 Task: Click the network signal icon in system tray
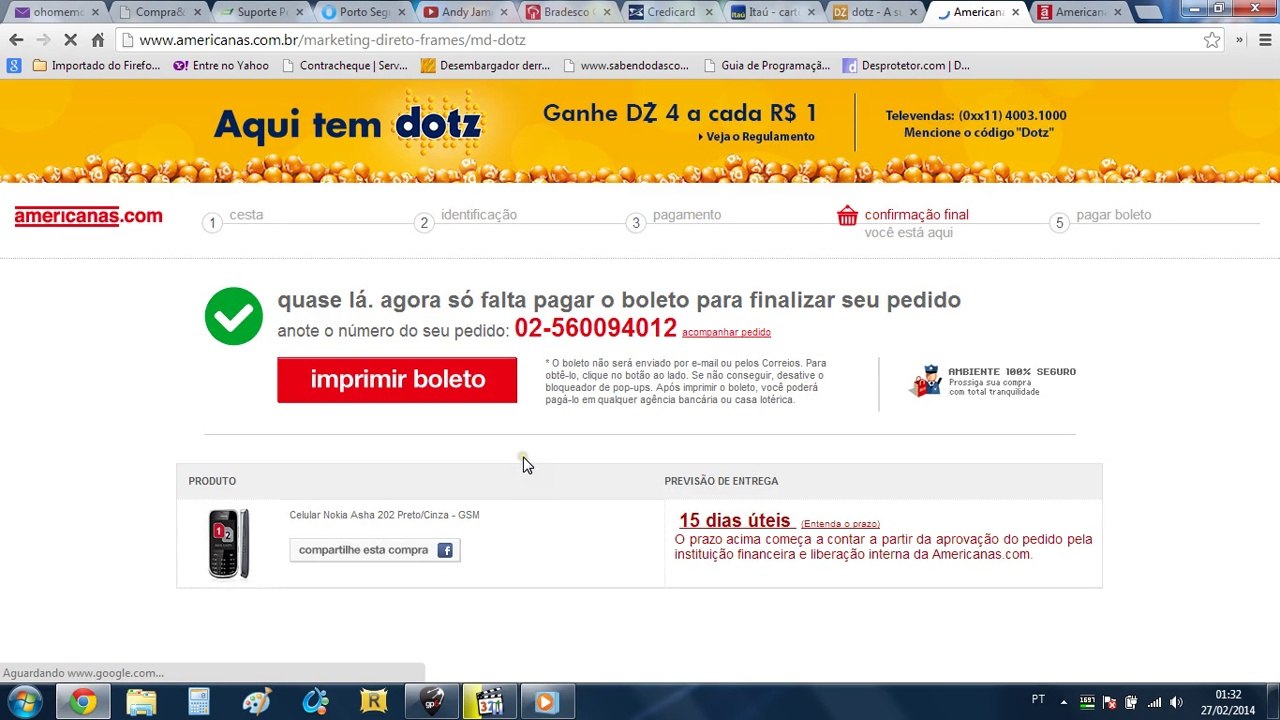1154,702
